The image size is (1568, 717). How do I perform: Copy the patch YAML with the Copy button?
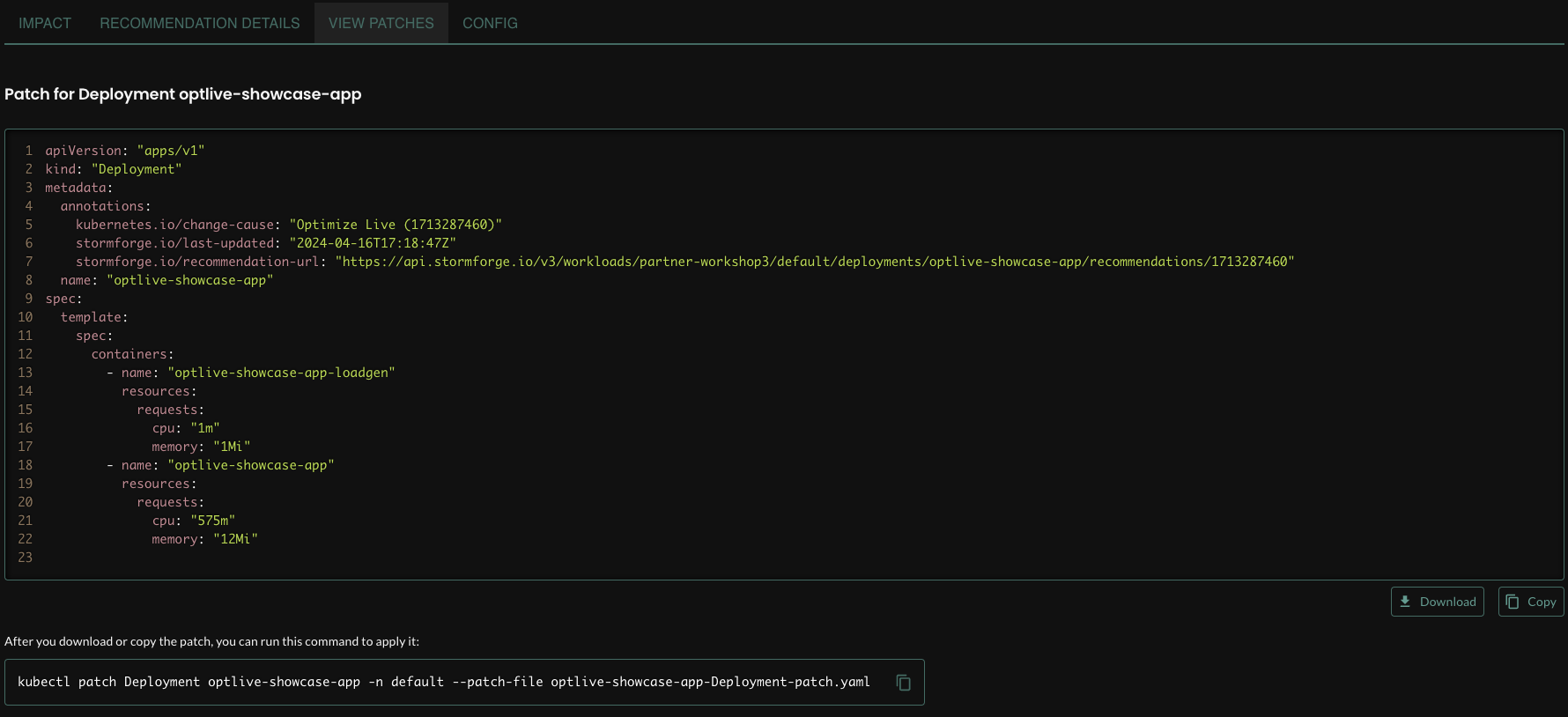coord(1531,602)
